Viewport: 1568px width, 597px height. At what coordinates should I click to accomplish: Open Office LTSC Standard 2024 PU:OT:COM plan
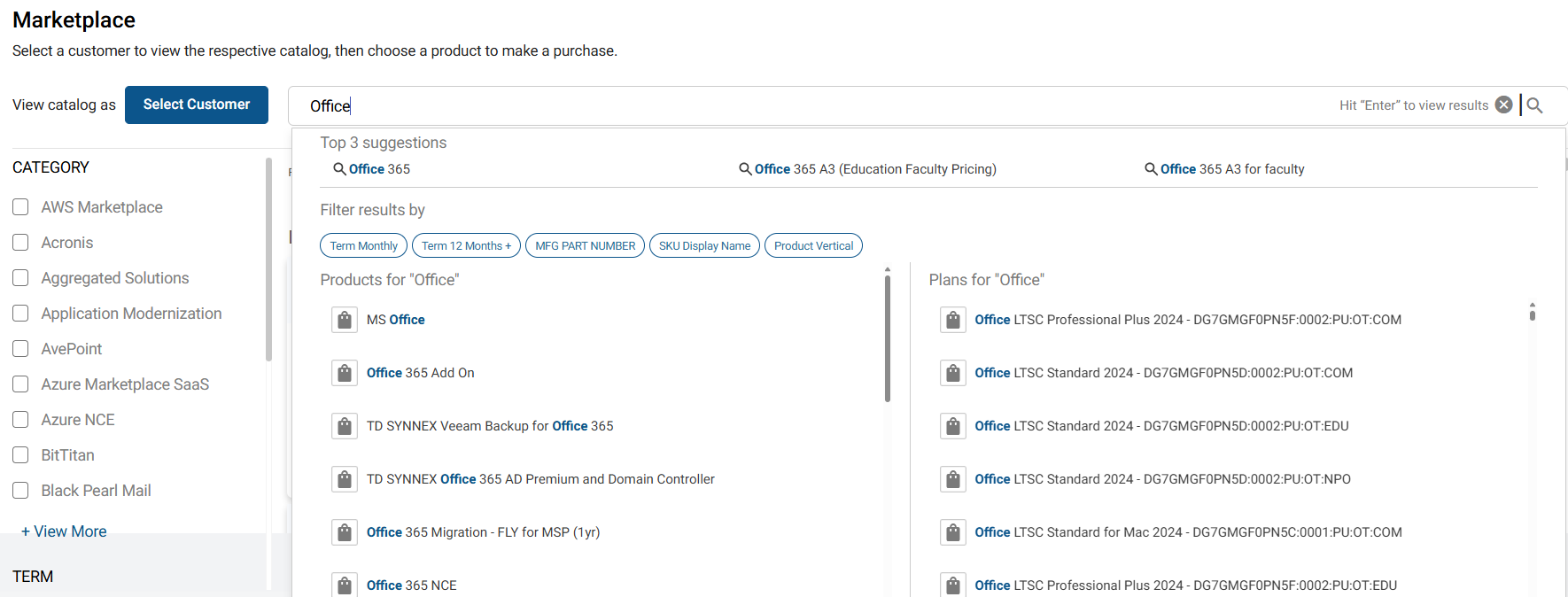[1164, 373]
